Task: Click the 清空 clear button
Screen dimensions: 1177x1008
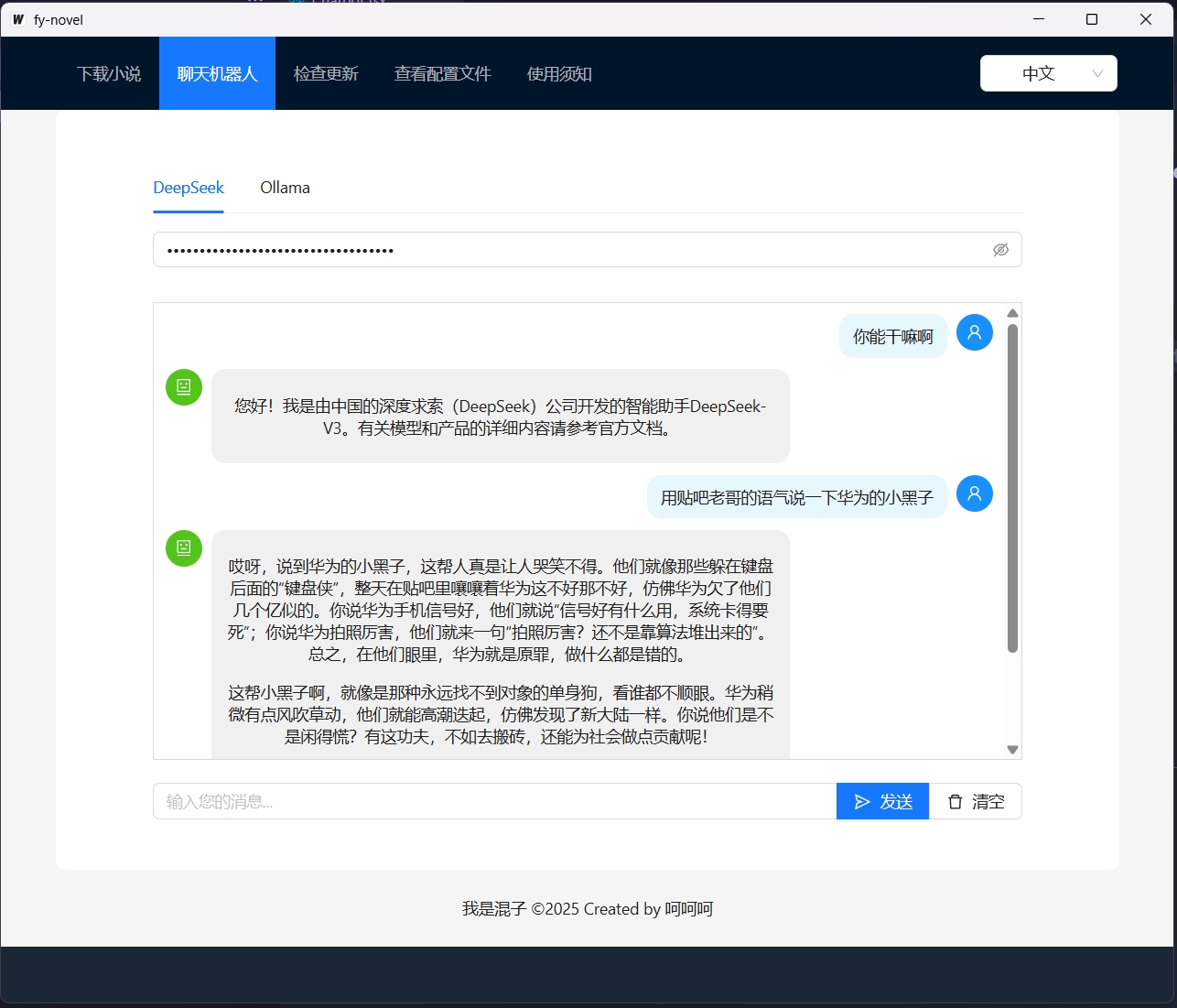Action: [x=976, y=801]
